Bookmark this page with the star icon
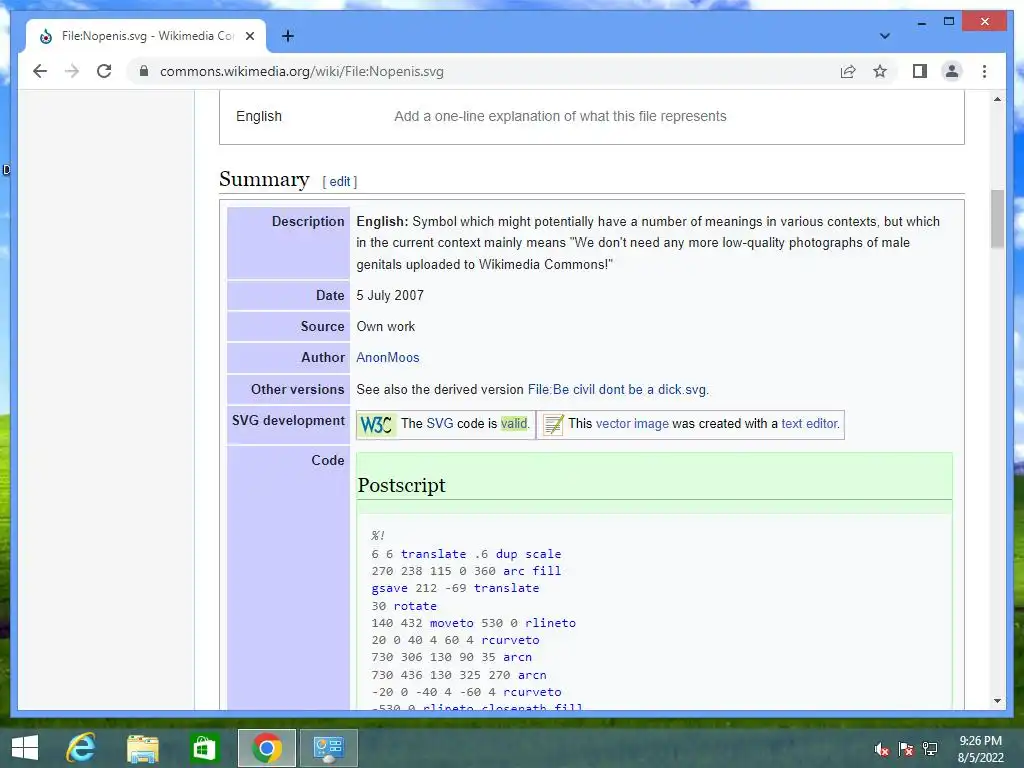 pos(880,71)
